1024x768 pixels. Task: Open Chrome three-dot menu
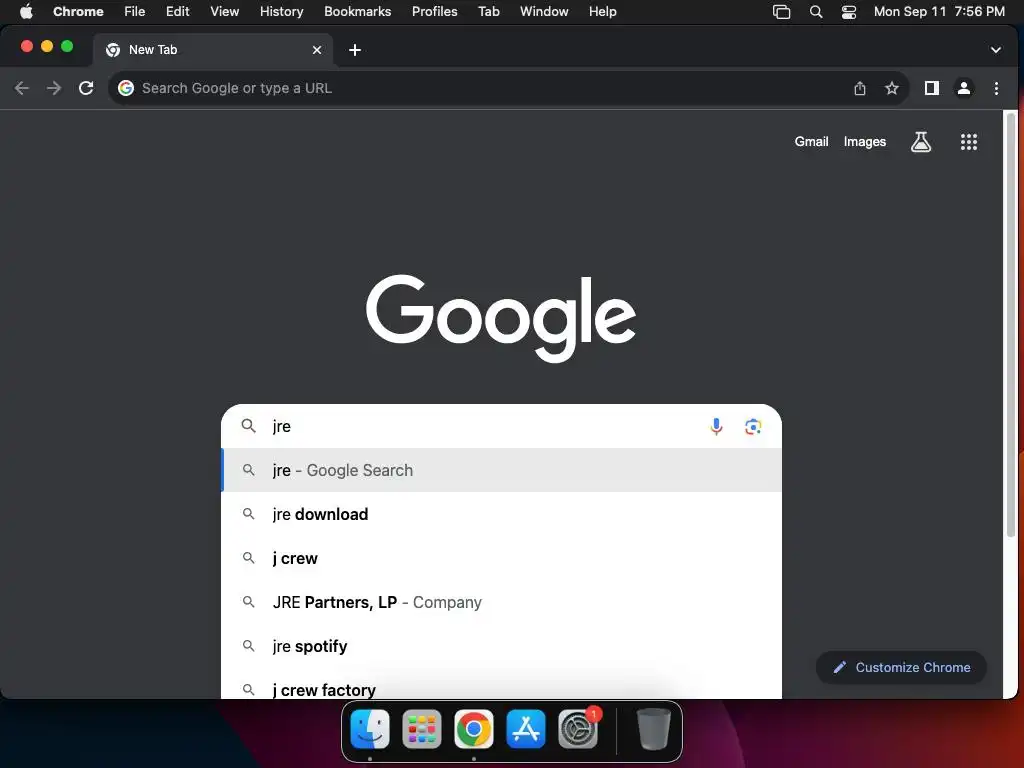[x=996, y=88]
